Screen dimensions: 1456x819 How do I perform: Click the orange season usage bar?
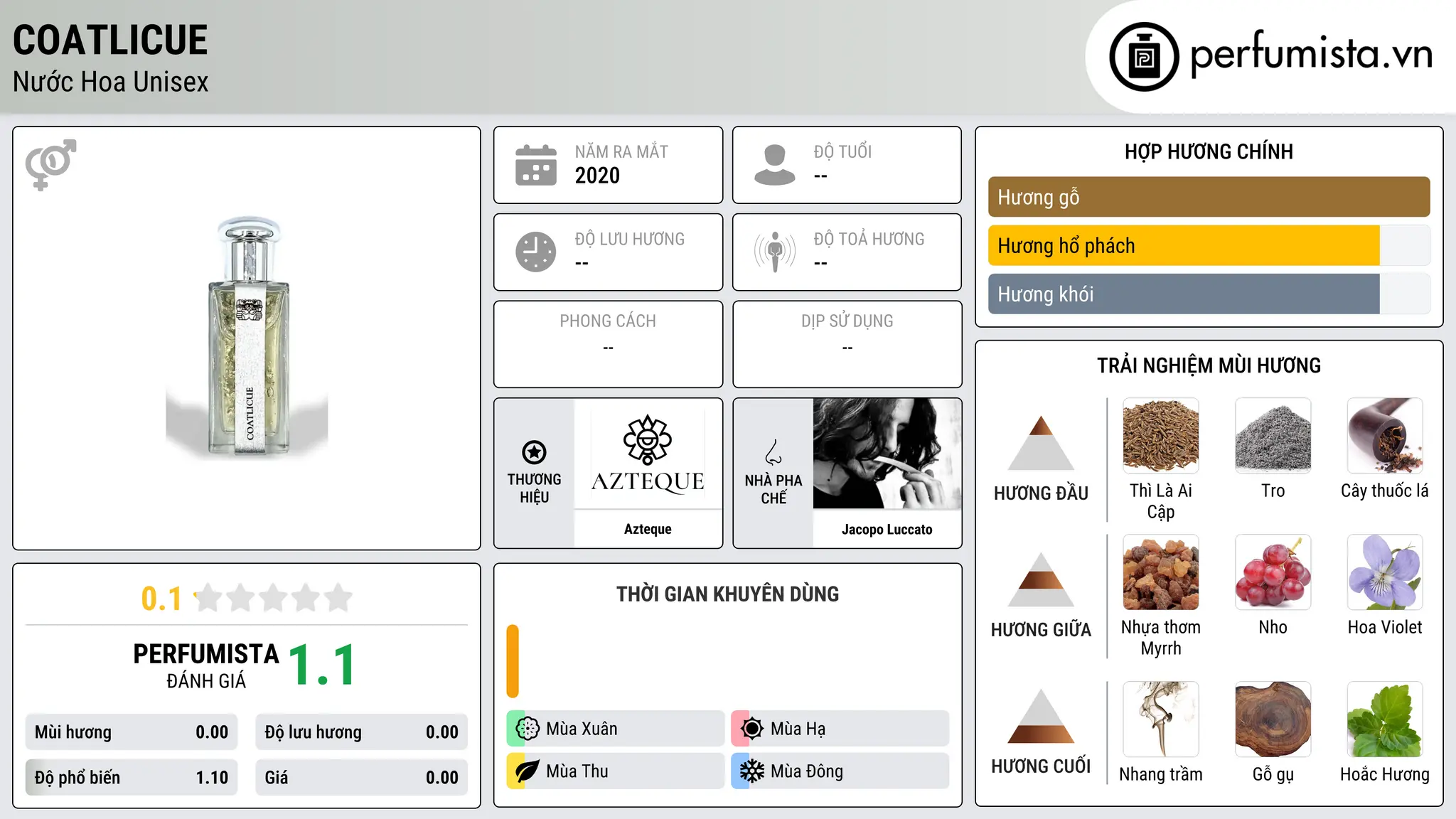click(513, 661)
